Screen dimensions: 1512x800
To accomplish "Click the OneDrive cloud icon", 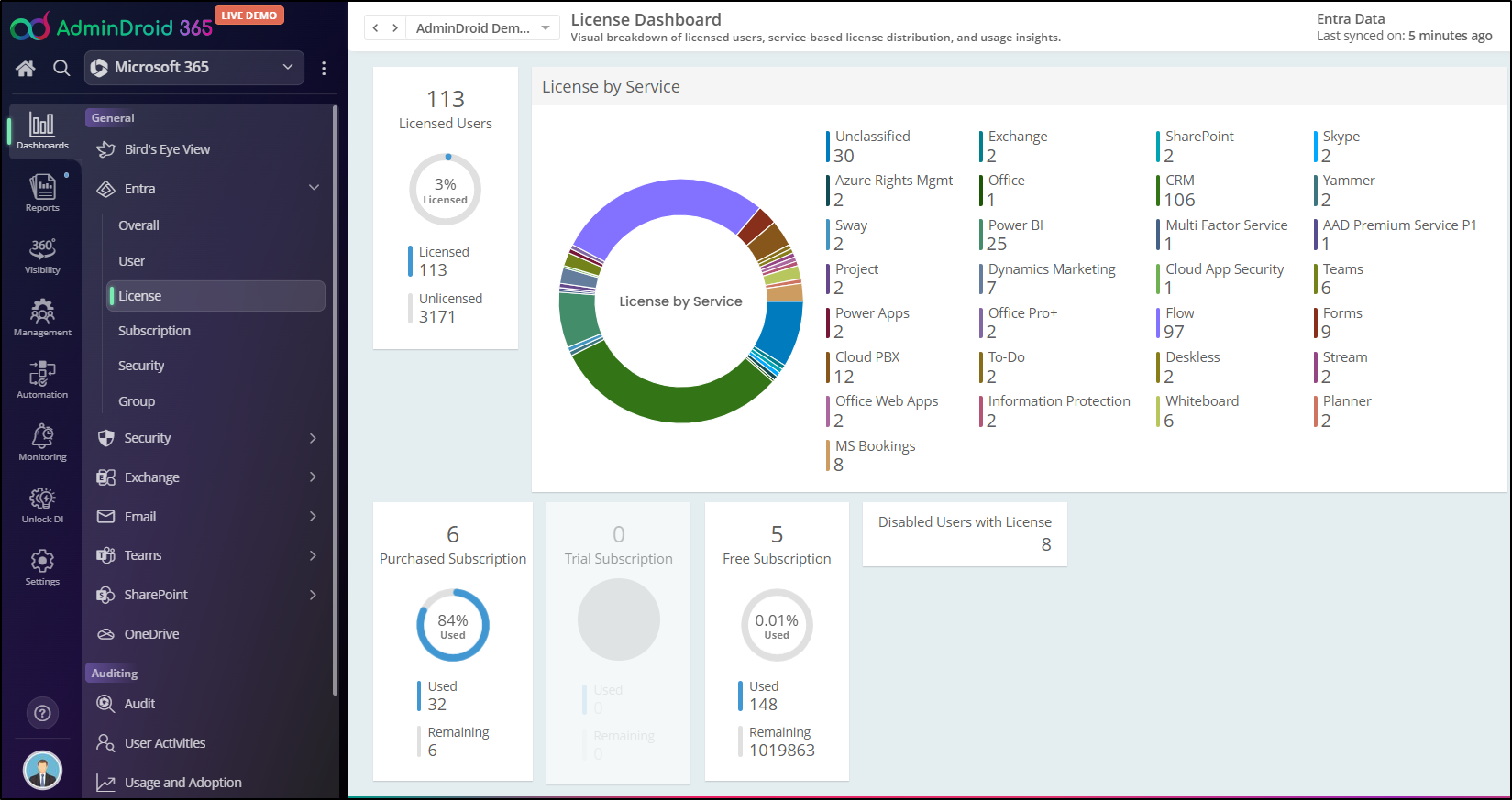I will [106, 634].
